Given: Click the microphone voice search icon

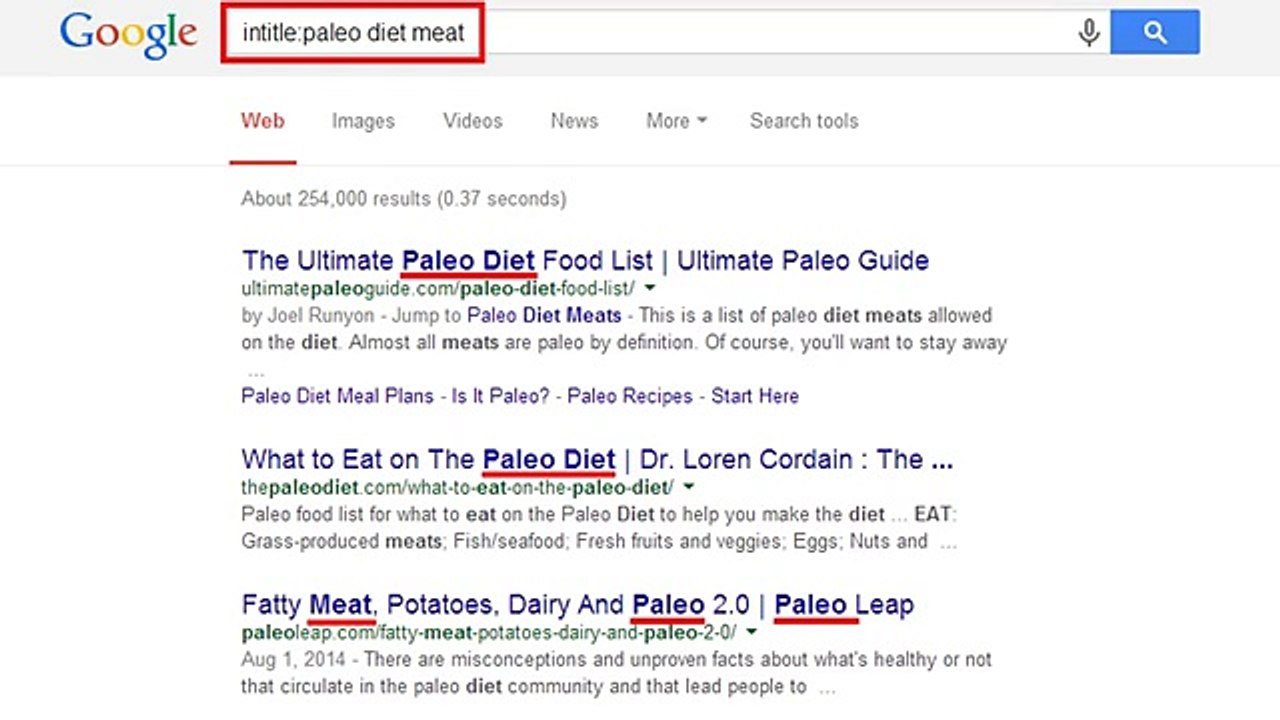Looking at the screenshot, I should click(1089, 34).
